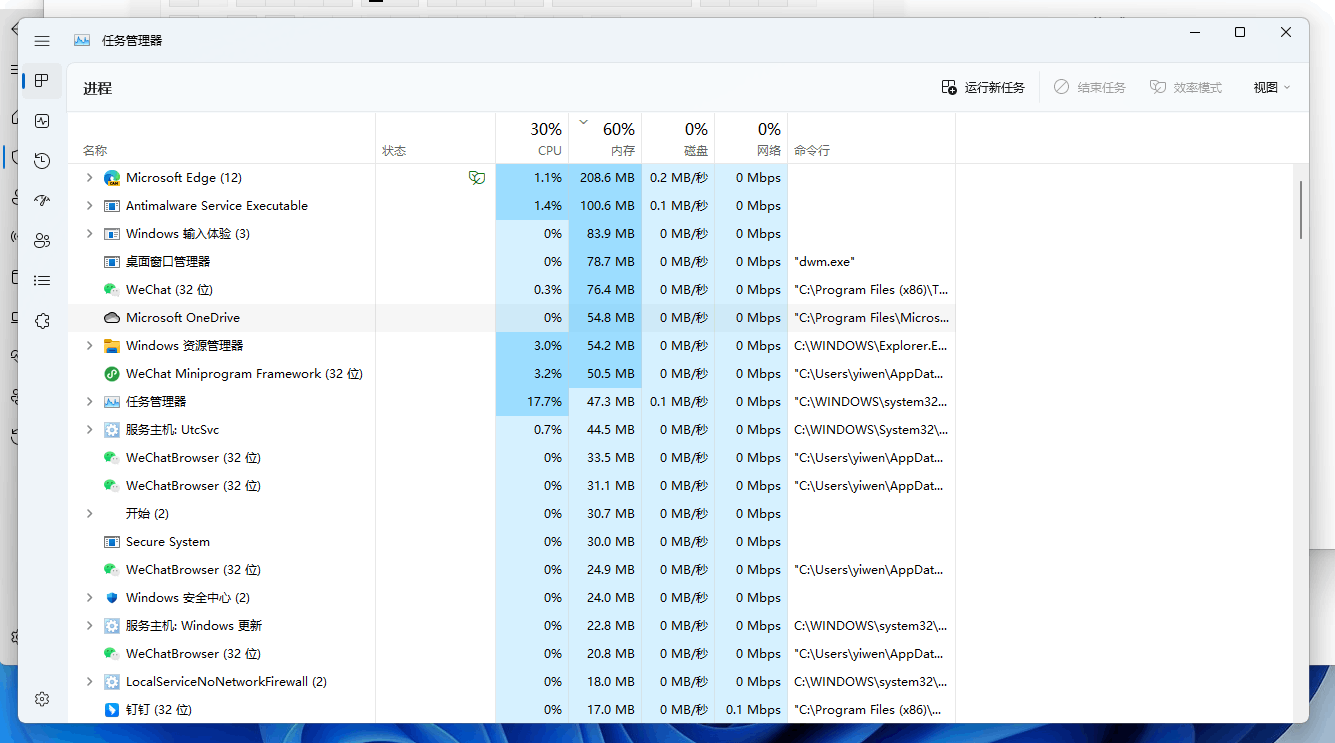Click the Windows 安全中心 shield icon

pos(112,598)
